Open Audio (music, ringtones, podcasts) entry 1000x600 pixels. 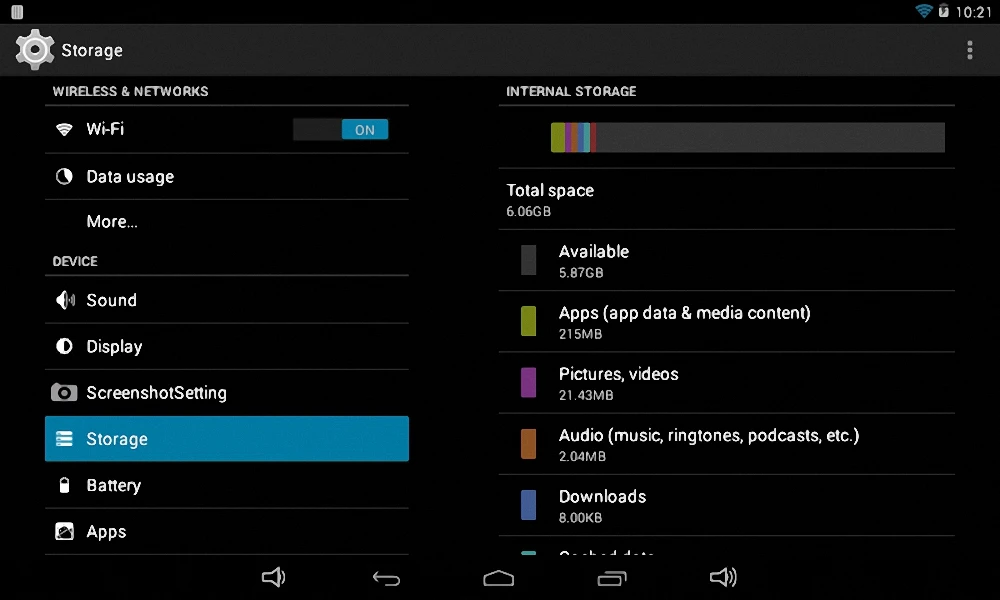(727, 444)
